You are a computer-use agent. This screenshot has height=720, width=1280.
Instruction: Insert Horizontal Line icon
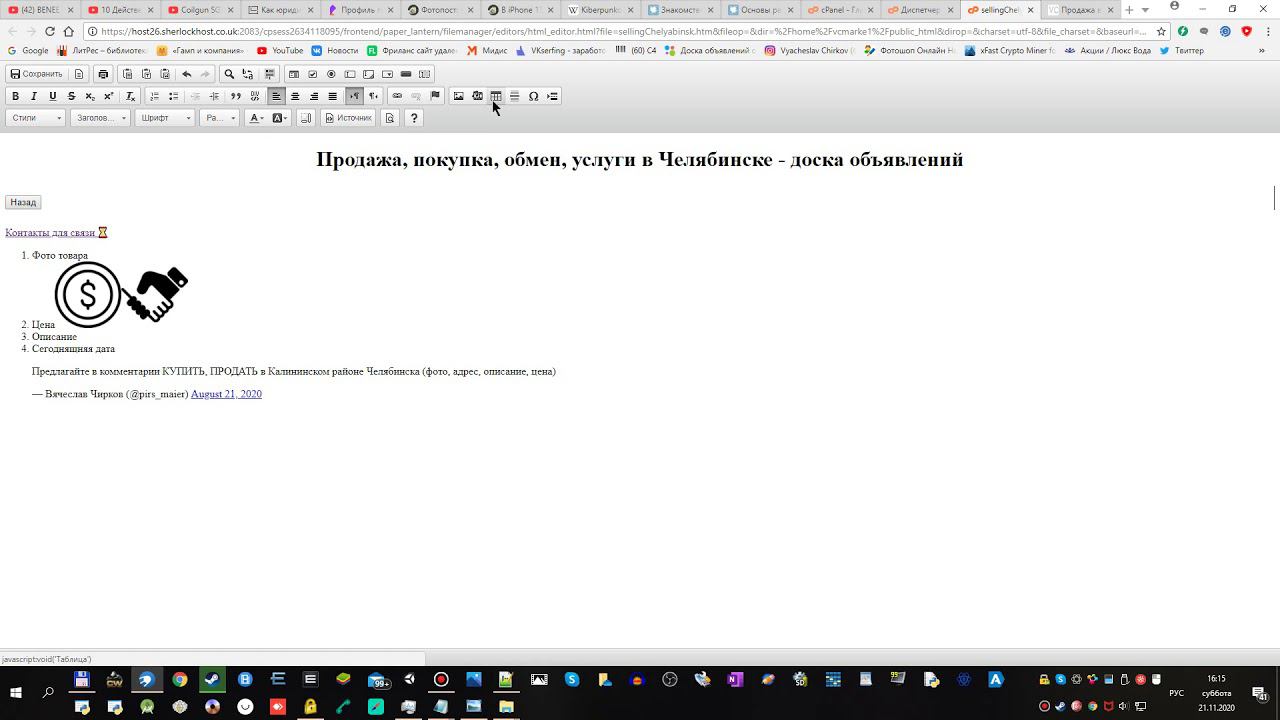(515, 96)
